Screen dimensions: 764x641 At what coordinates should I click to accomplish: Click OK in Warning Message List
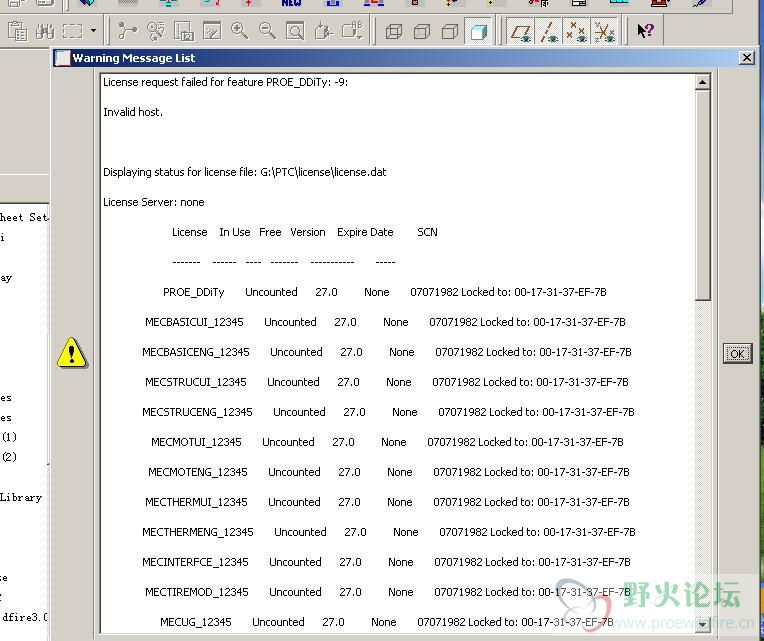coord(738,354)
